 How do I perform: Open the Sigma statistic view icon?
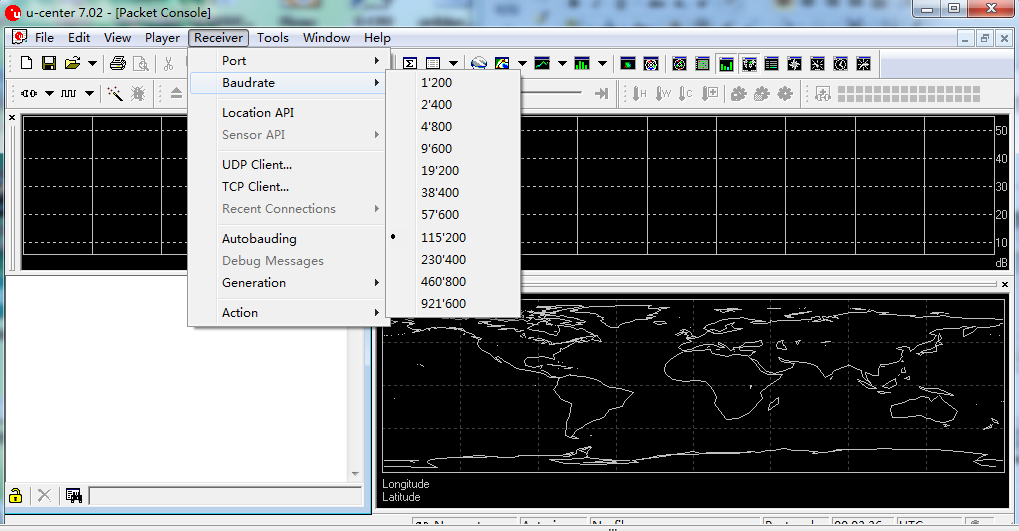coord(409,63)
